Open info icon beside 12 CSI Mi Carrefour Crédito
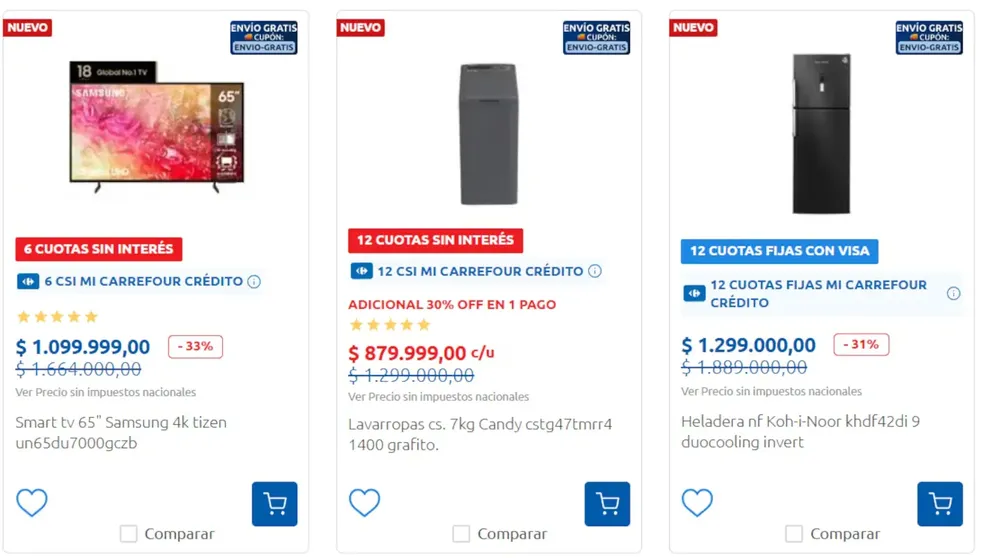 [x=595, y=271]
